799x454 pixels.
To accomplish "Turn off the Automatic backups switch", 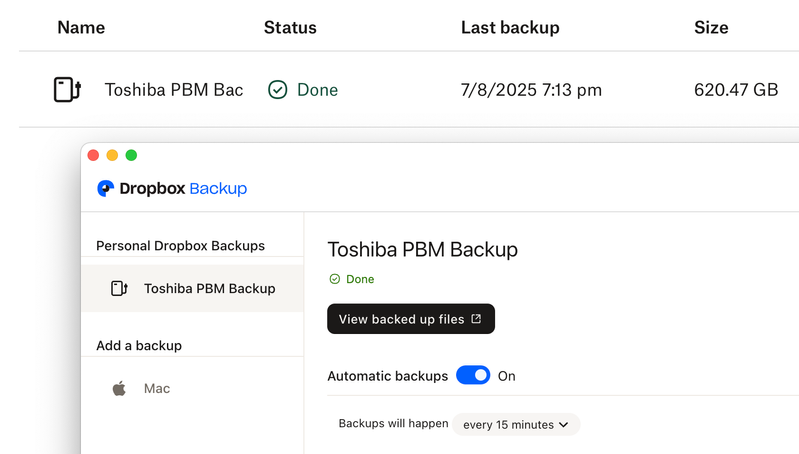I will coord(473,376).
